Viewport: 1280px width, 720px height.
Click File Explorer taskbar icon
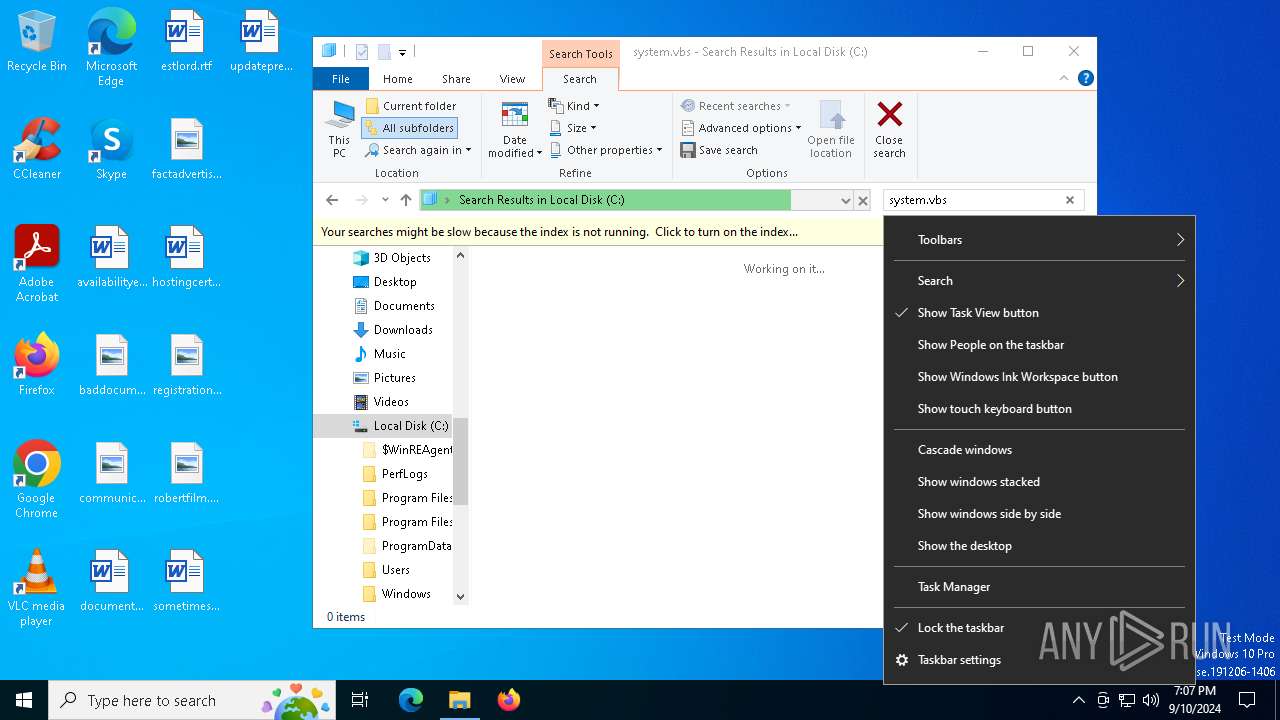click(x=459, y=700)
